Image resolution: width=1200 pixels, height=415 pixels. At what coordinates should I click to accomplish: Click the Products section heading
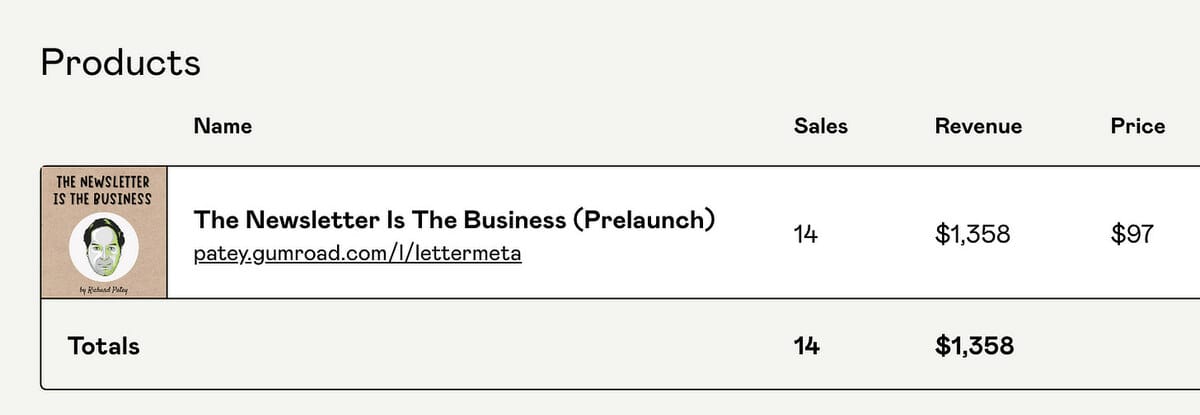[120, 63]
